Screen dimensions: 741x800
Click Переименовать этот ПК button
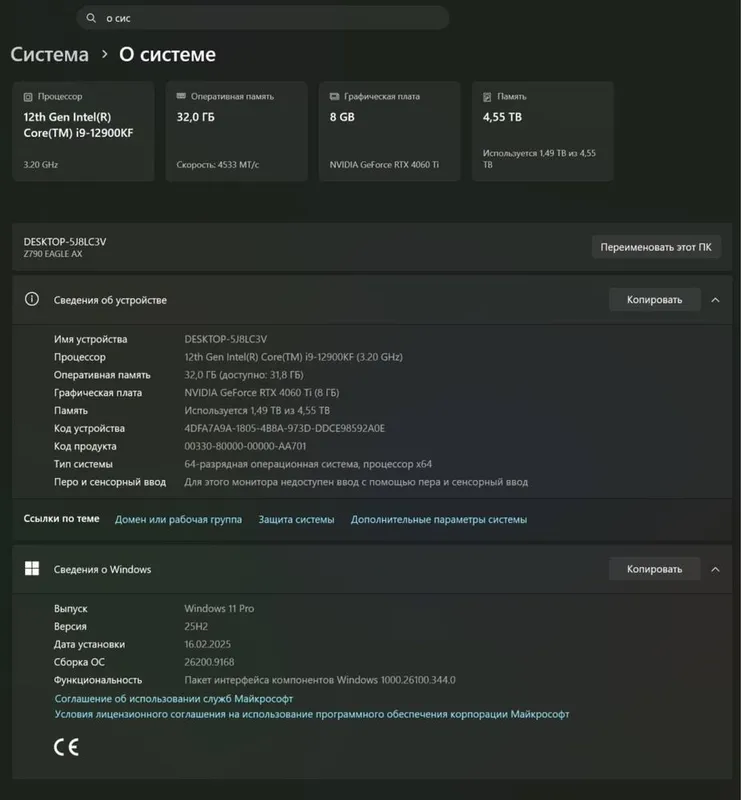click(656, 247)
